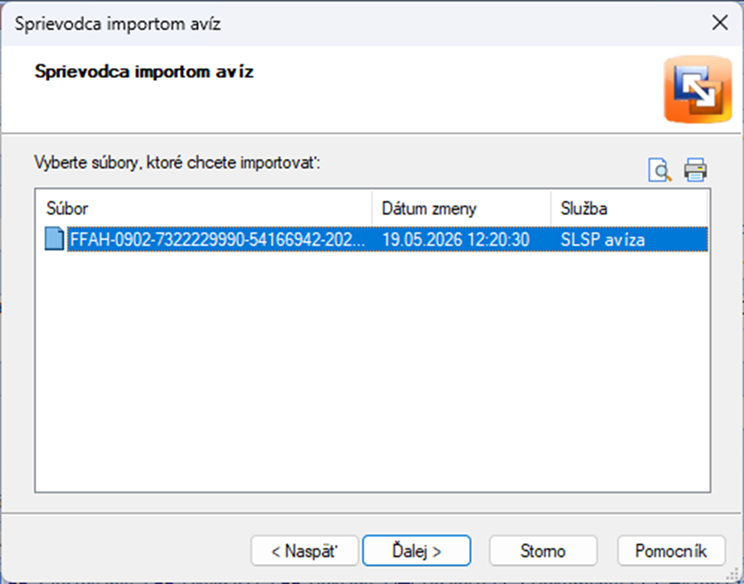Click the date cell 19.05.2026 12:20:30
This screenshot has height=584, width=744.
click(x=456, y=240)
